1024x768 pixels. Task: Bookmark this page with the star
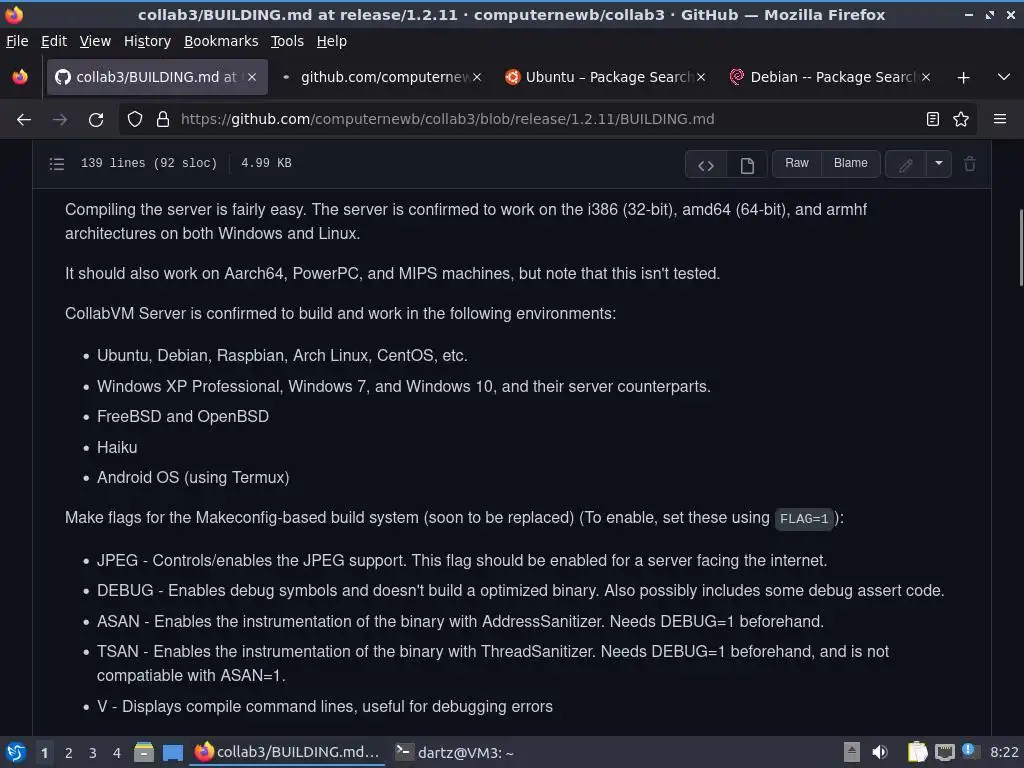point(961,120)
